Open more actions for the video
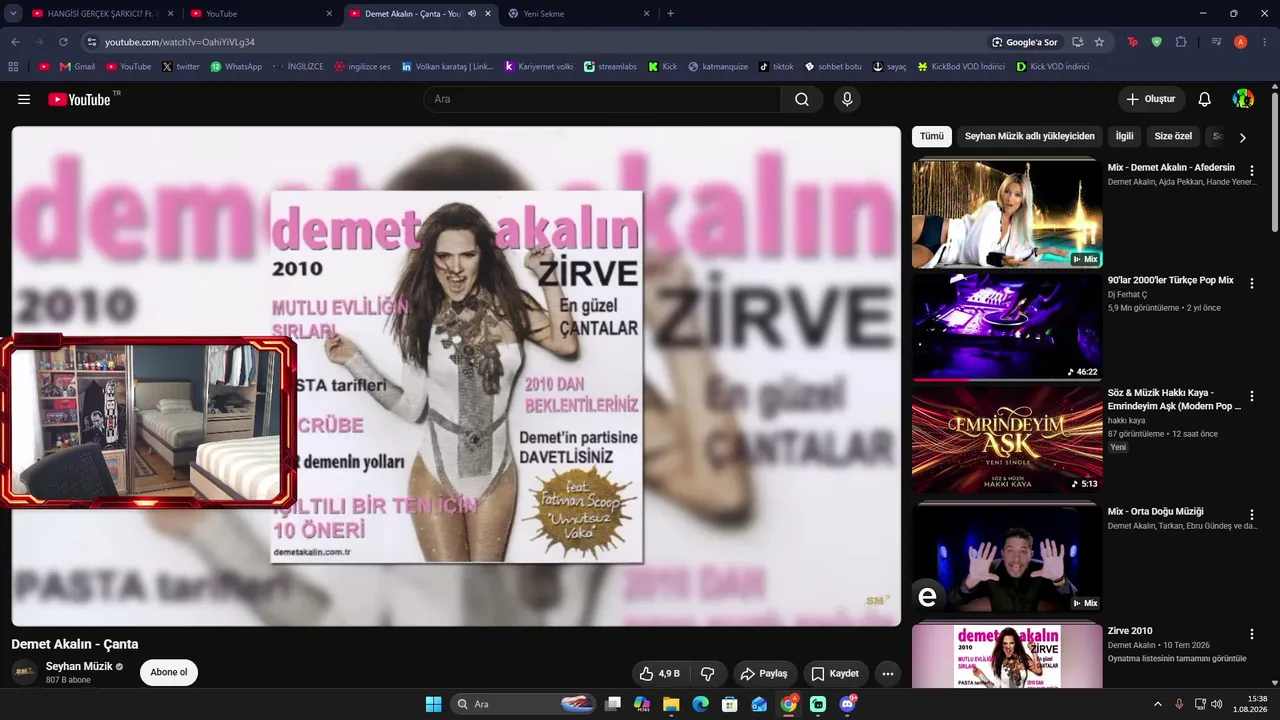Image resolution: width=1280 pixels, height=720 pixels. (888, 674)
